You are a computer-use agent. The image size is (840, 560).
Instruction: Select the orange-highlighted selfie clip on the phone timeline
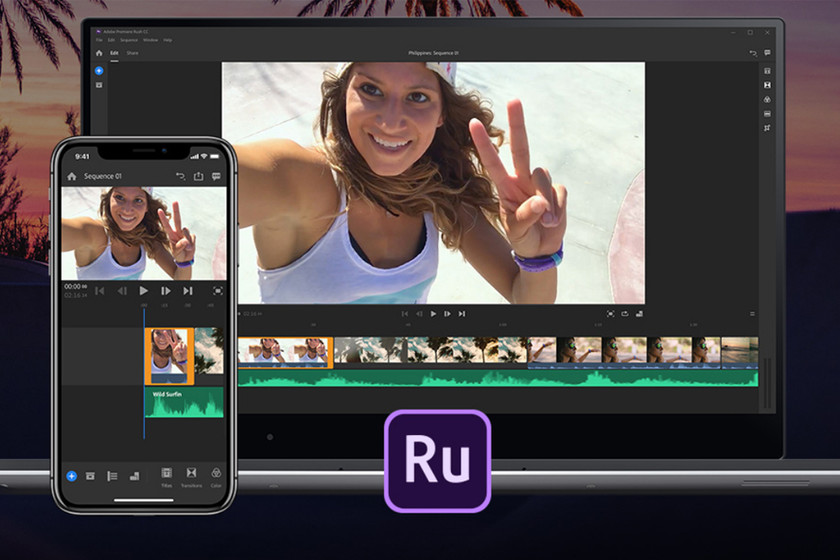[169, 356]
